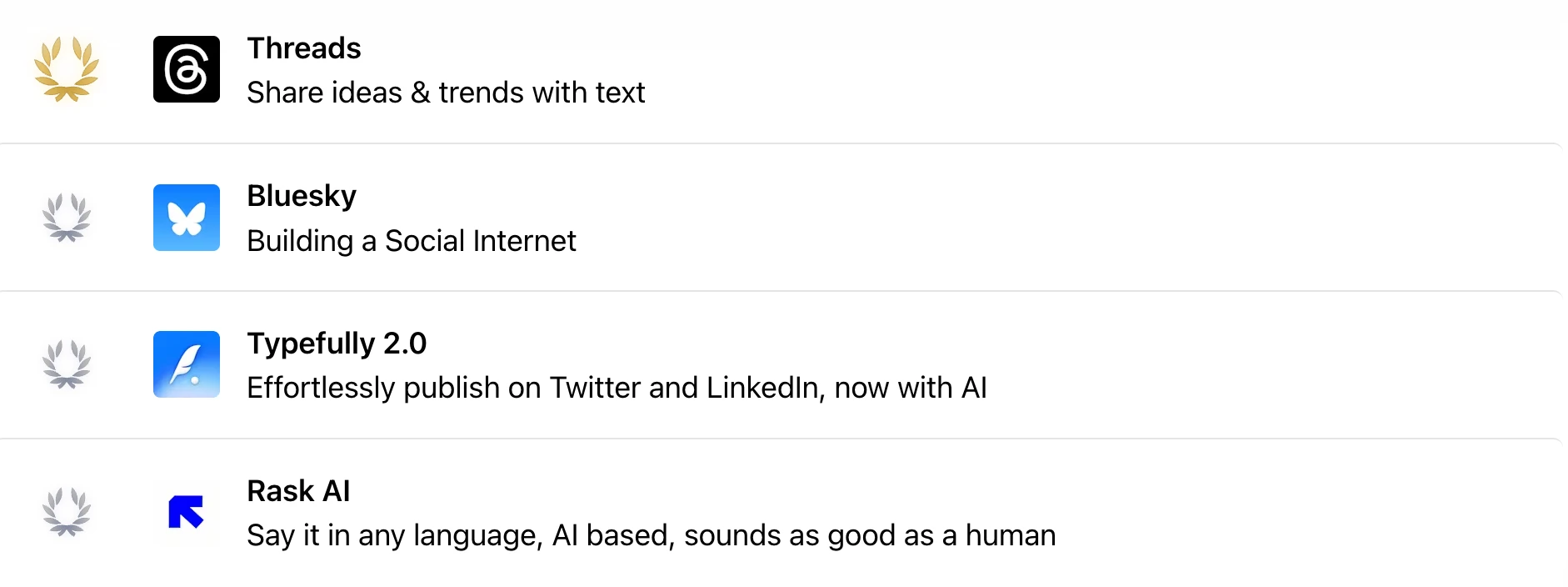1568x587 pixels.
Task: Open the Threads app logo
Action: 187,69
